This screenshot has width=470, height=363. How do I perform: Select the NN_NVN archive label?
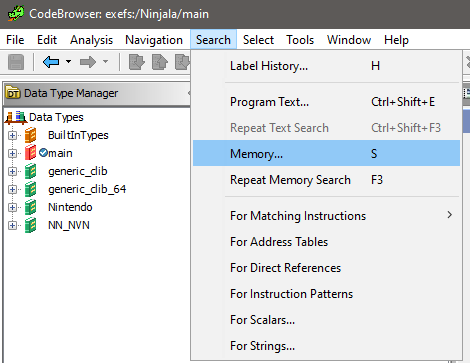pyautogui.click(x=69, y=225)
